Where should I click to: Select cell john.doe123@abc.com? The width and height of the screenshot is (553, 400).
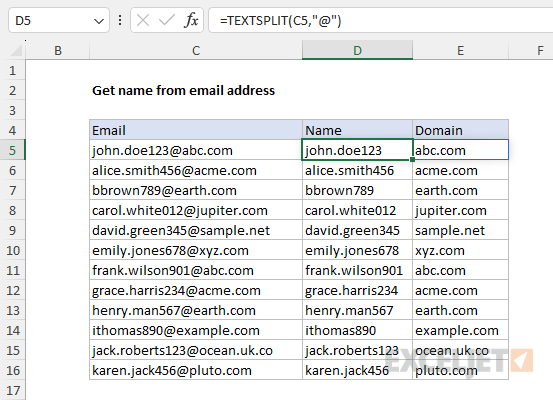(x=196, y=150)
